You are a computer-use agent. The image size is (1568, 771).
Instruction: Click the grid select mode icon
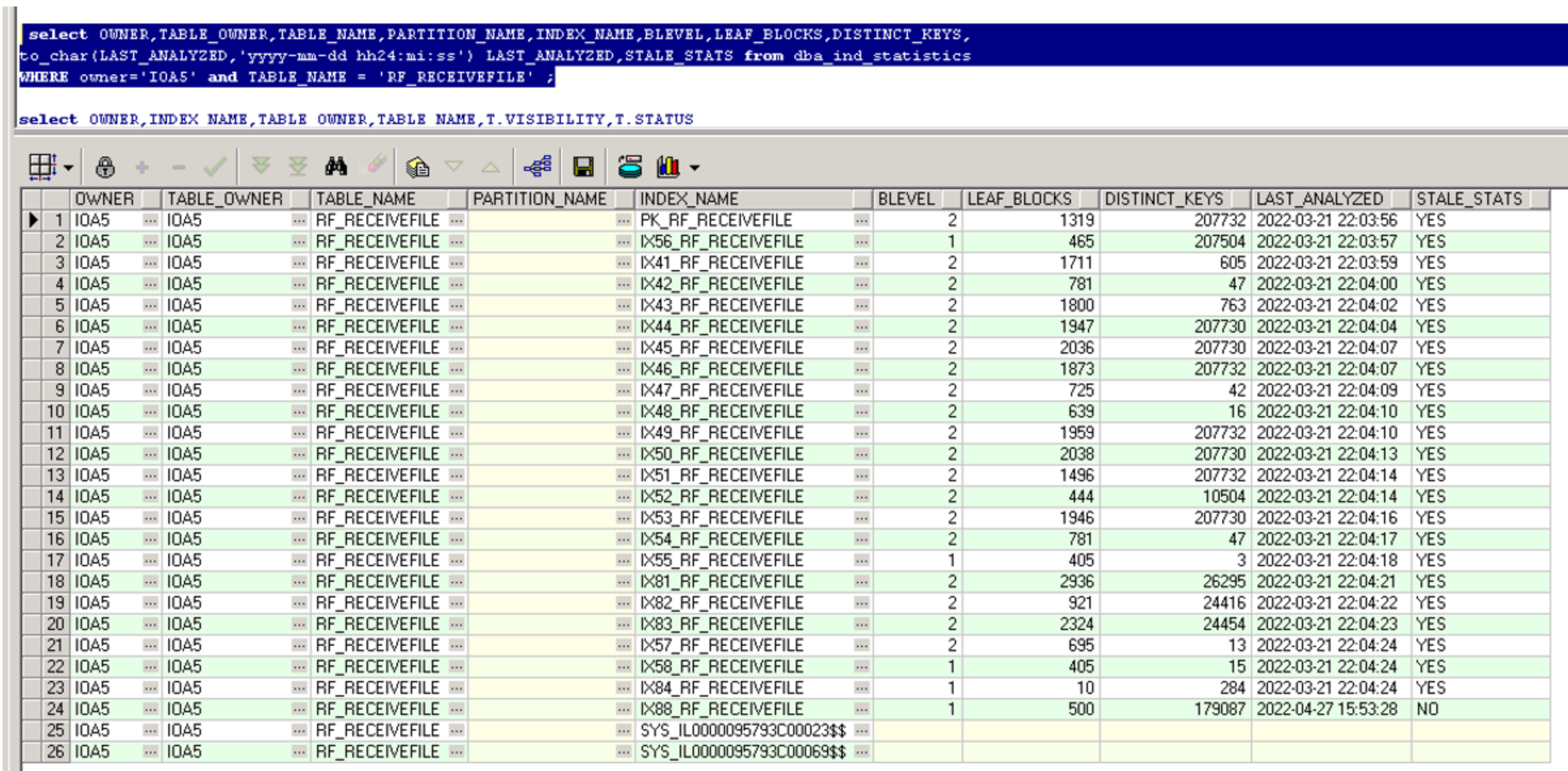[42, 167]
